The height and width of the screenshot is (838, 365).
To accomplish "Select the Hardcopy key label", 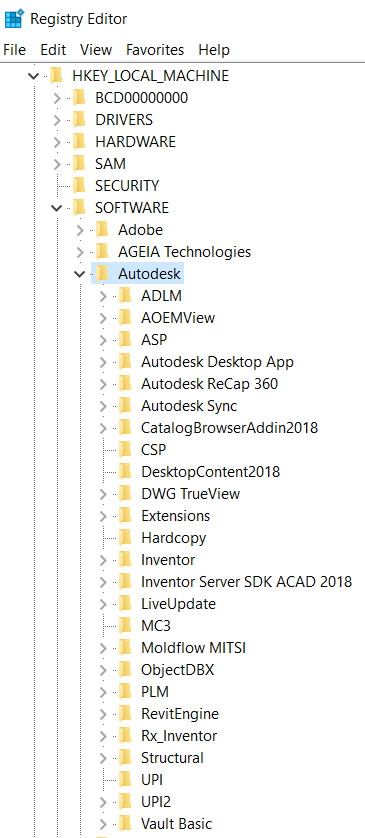I will (173, 538).
